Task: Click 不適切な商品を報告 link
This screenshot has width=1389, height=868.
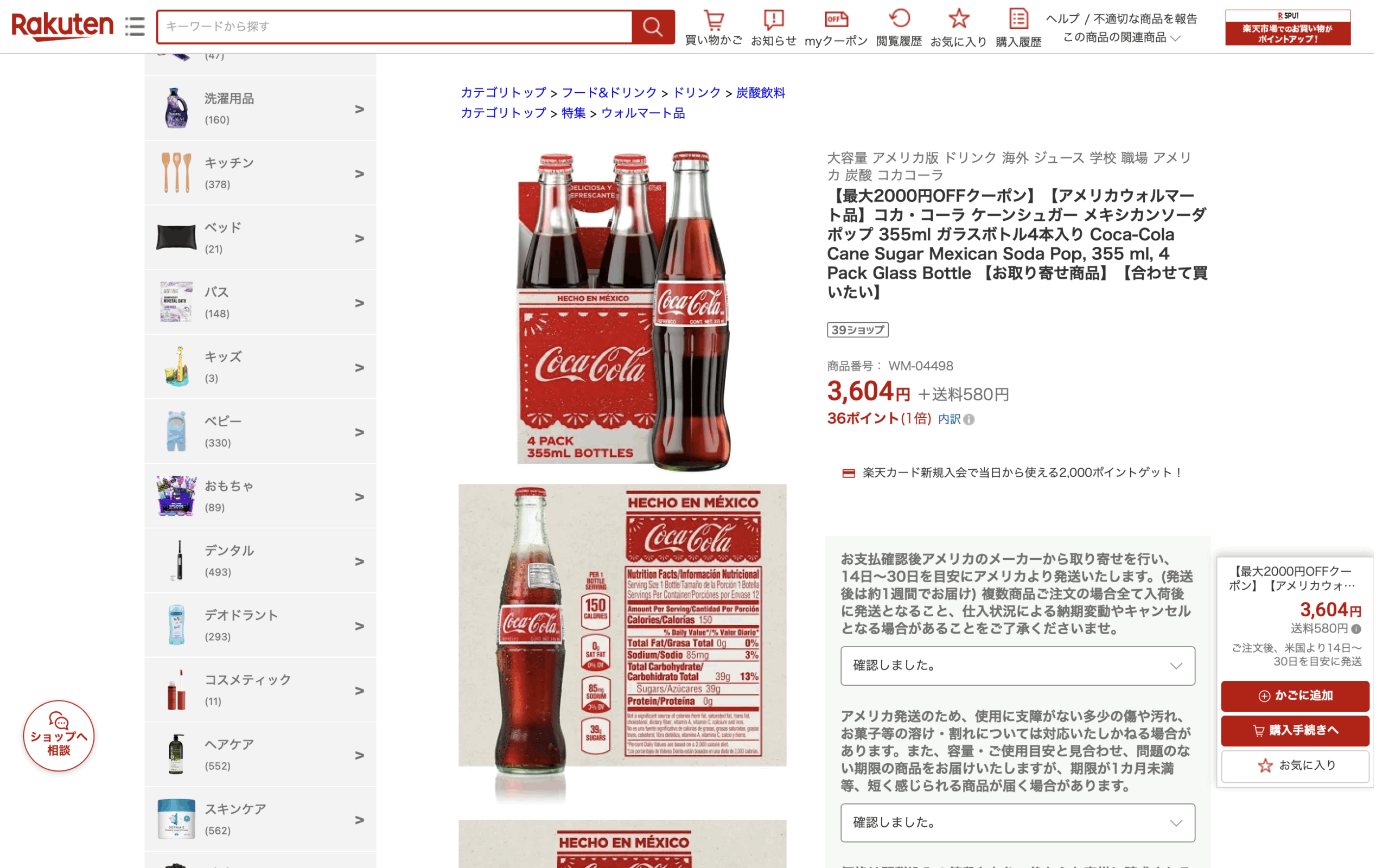Action: click(1145, 19)
